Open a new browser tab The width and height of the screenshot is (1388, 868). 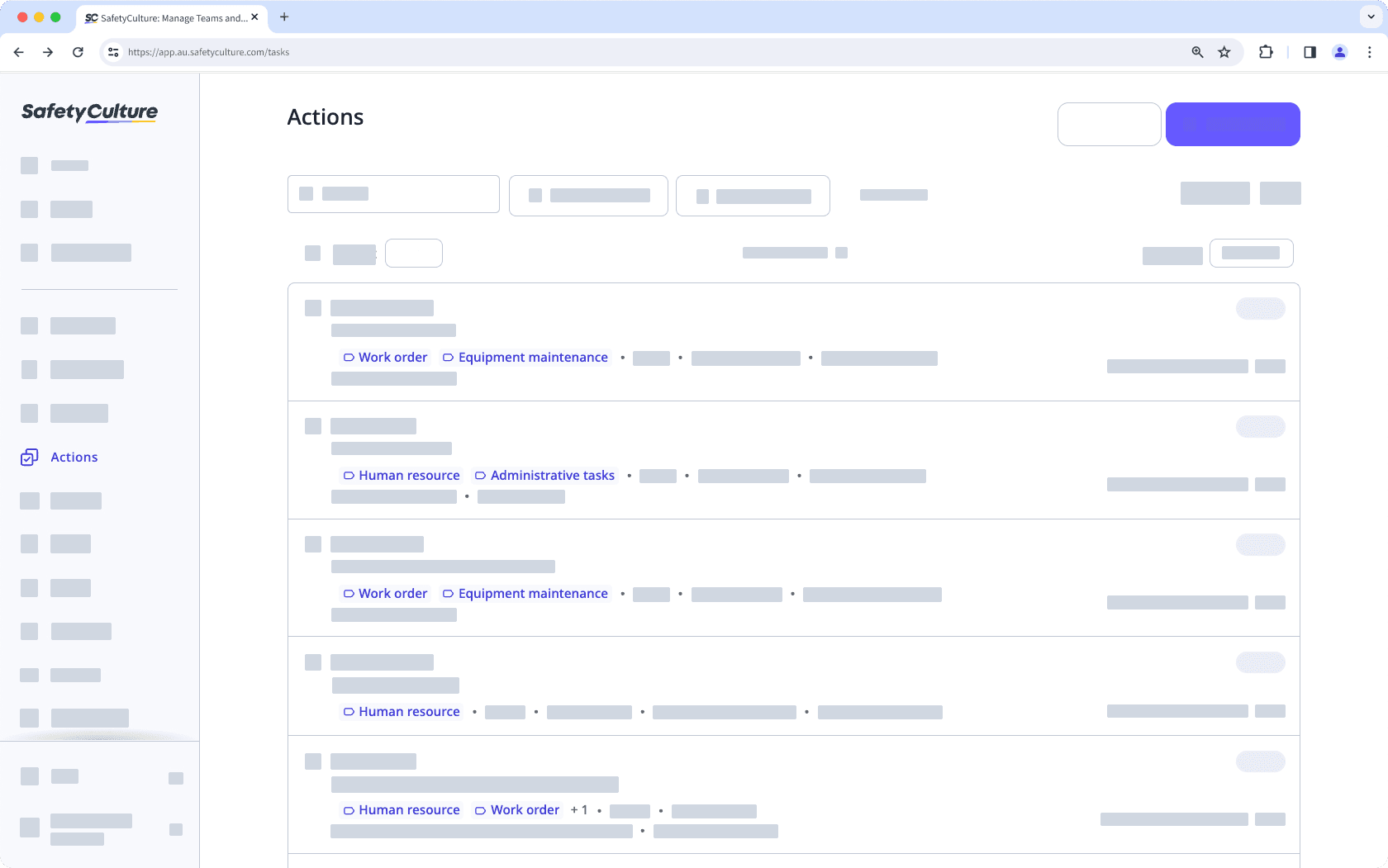[284, 17]
